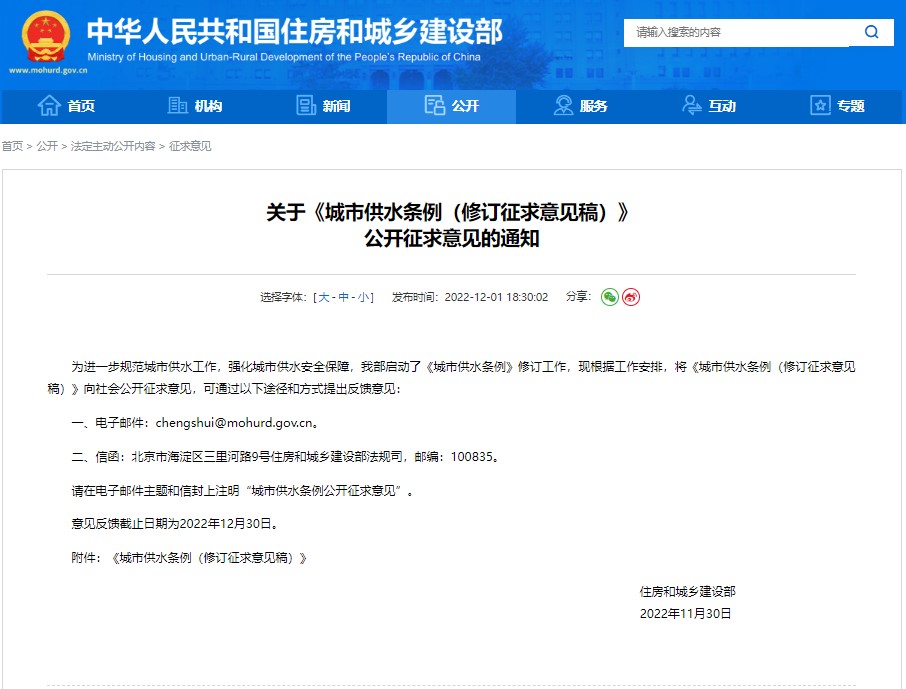Click the search magnifier icon
Image resolution: width=906 pixels, height=689 pixels.
(x=871, y=32)
